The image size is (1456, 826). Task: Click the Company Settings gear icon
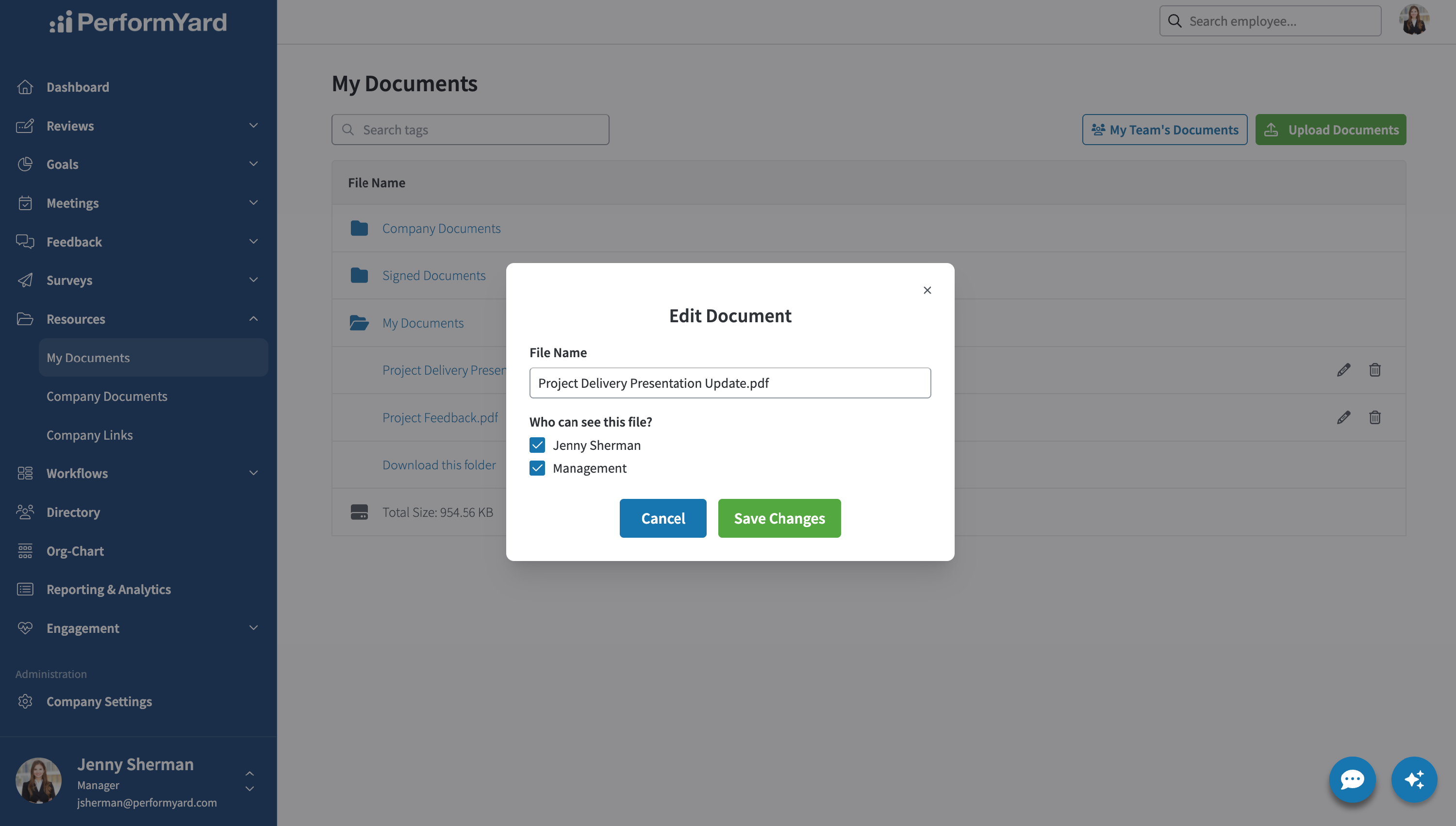point(25,701)
